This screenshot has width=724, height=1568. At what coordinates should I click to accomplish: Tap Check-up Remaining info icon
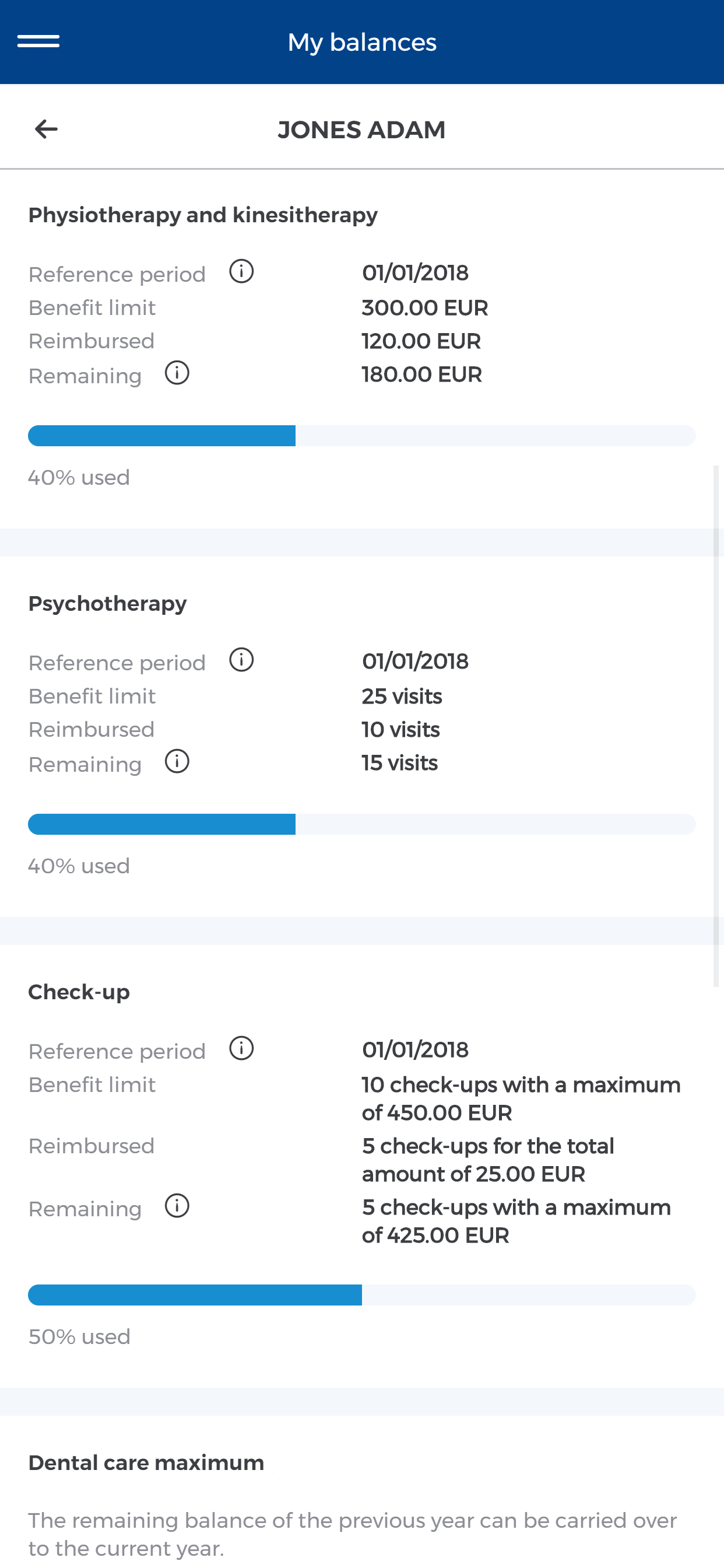coord(177,1206)
